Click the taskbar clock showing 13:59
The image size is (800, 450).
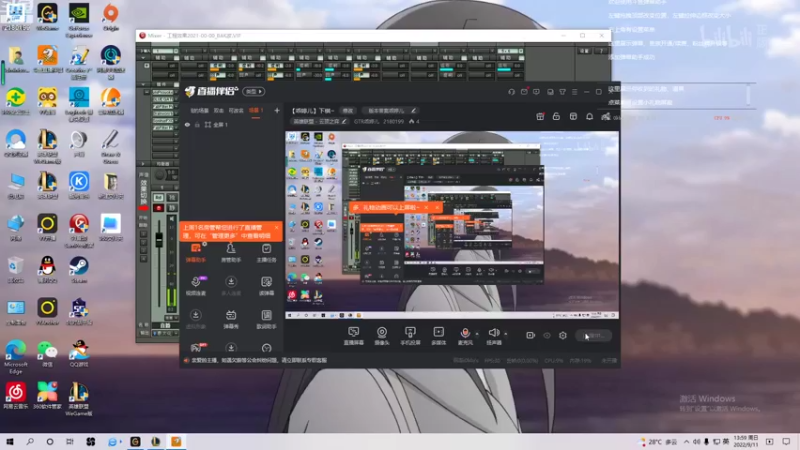745,442
